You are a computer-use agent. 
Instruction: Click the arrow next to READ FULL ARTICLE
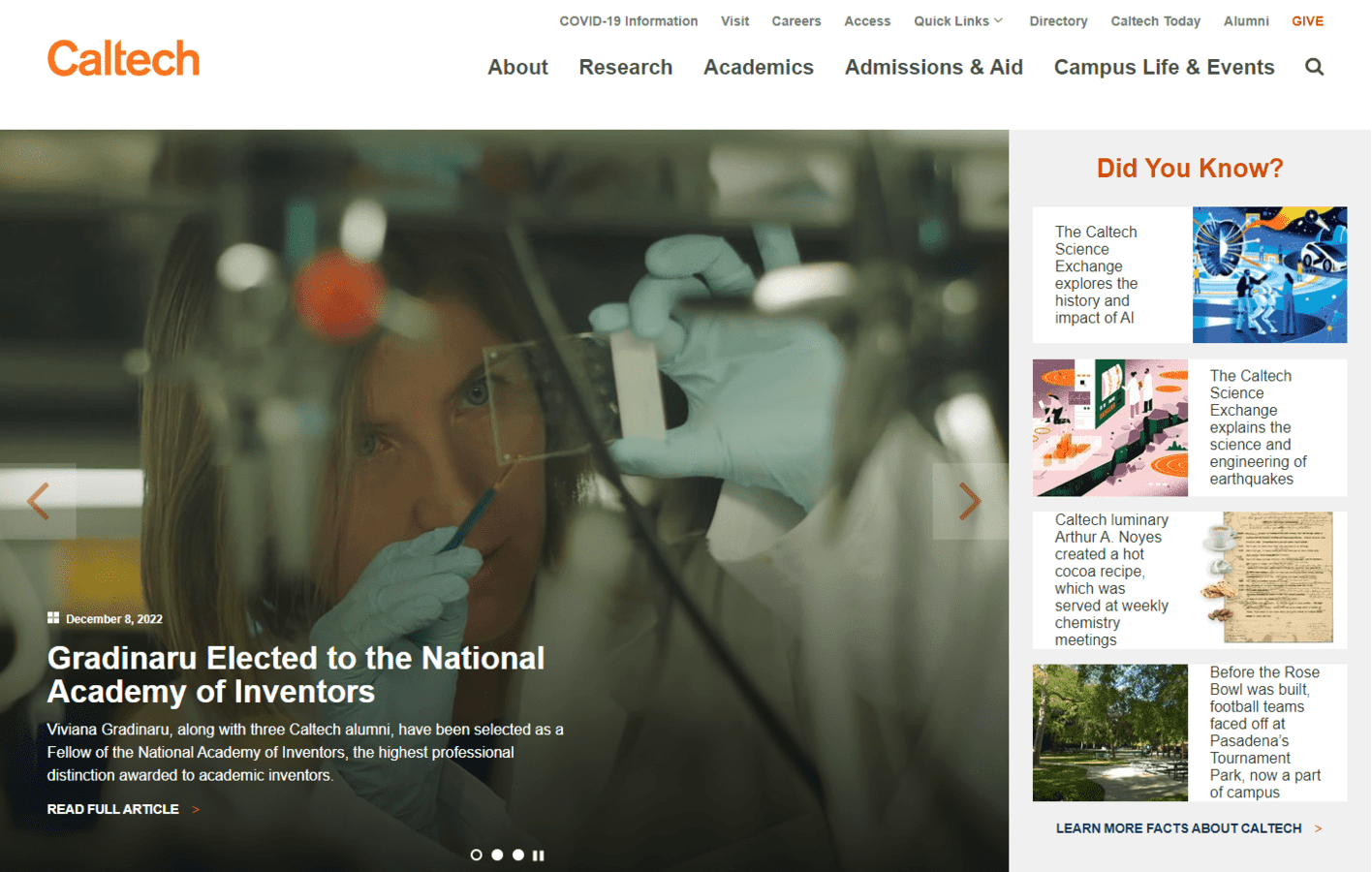[x=197, y=809]
